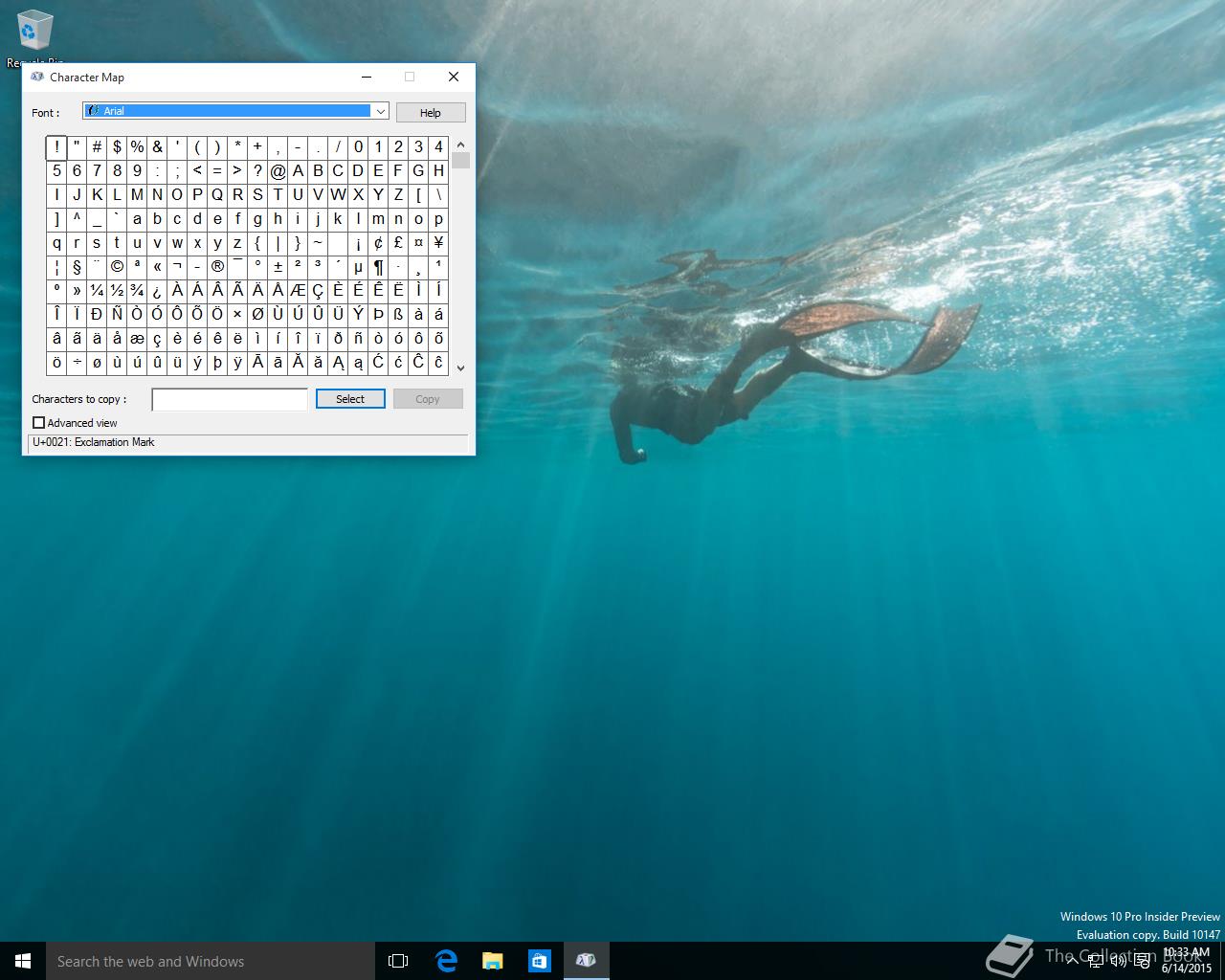
Task: Click the Character Map title bar icon
Action: pos(37,77)
